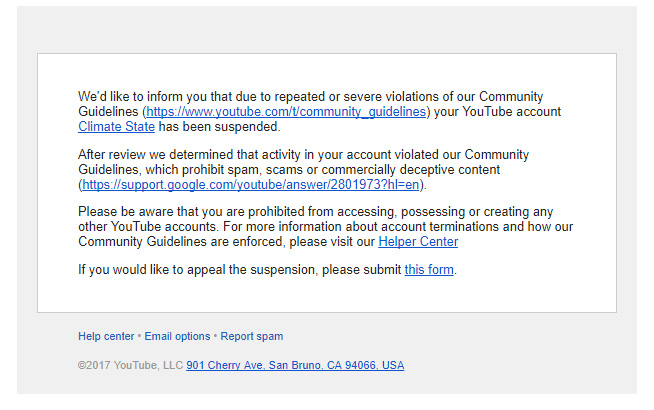Open the "this form" appeal link

point(429,270)
